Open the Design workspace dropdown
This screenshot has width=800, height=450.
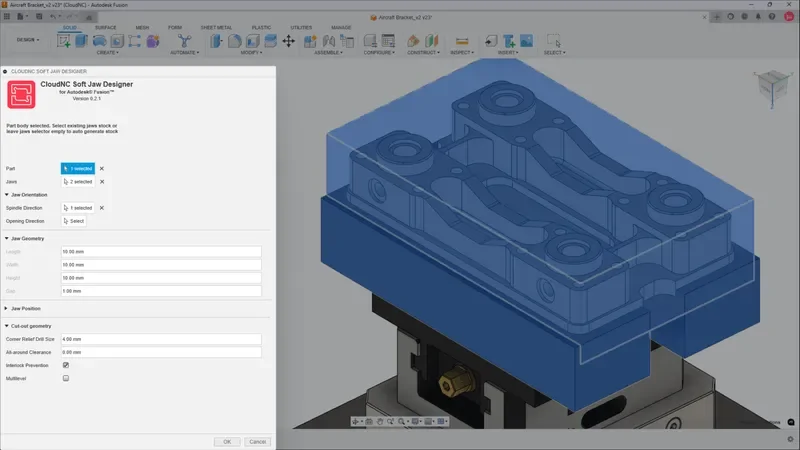click(x=28, y=40)
